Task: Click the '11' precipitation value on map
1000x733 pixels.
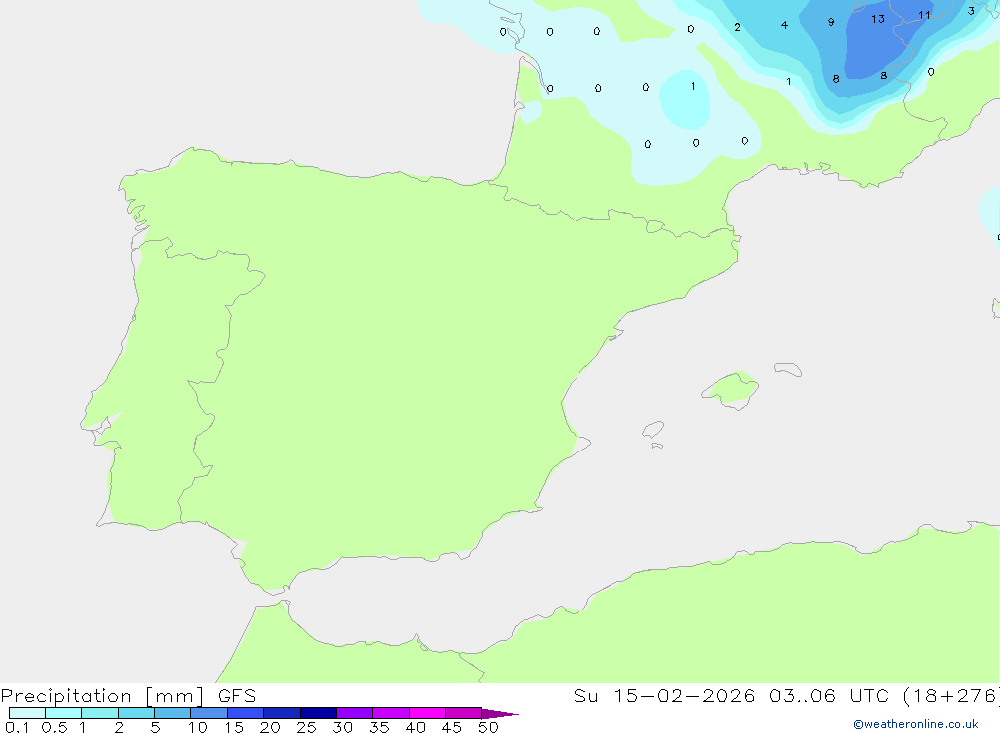Action: point(924,15)
